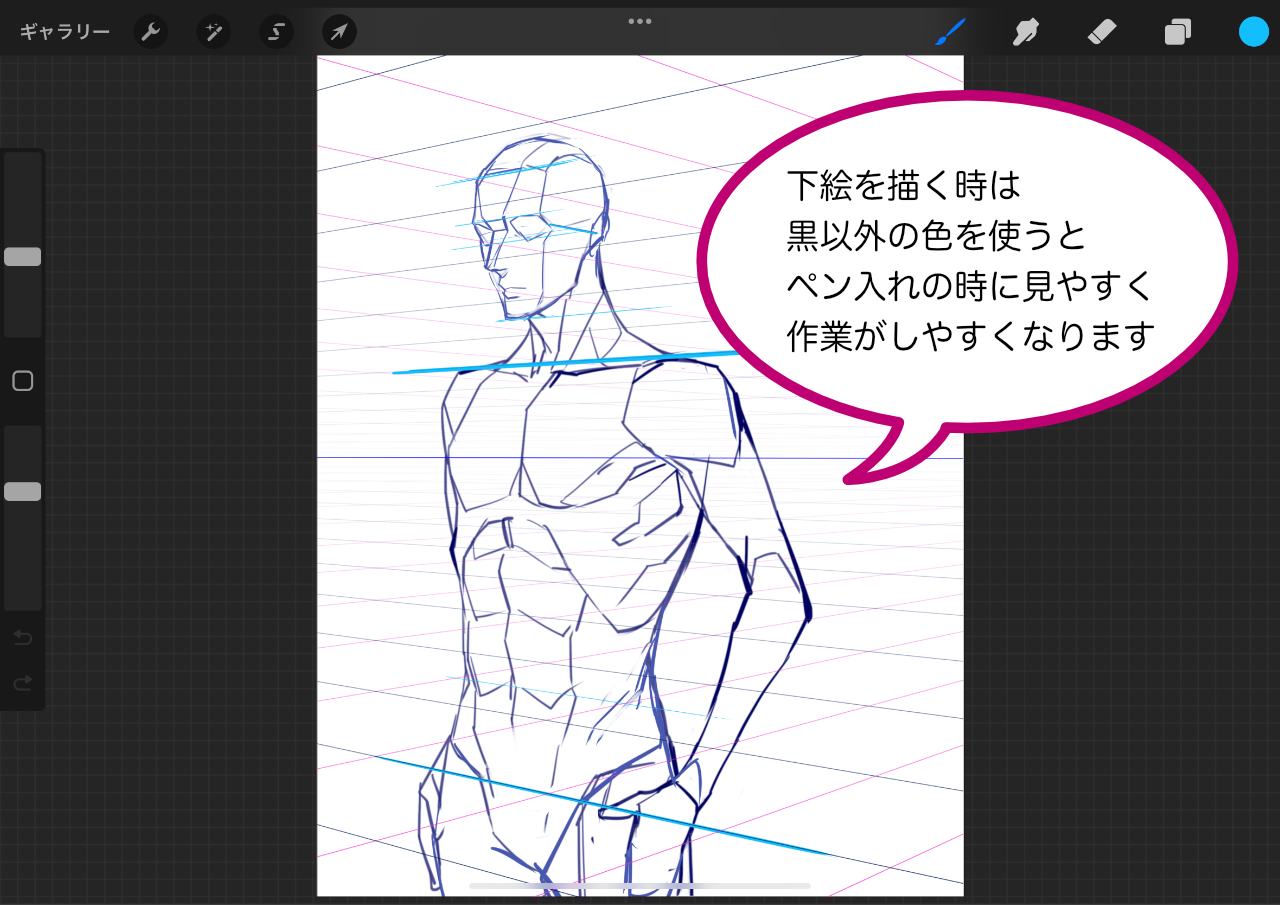The image size is (1280, 905).
Task: Open the Actions wrench menu
Action: [x=151, y=32]
